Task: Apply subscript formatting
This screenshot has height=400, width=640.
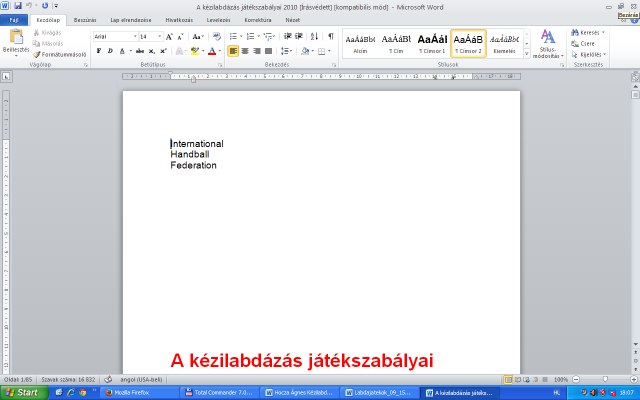Action: [151, 51]
